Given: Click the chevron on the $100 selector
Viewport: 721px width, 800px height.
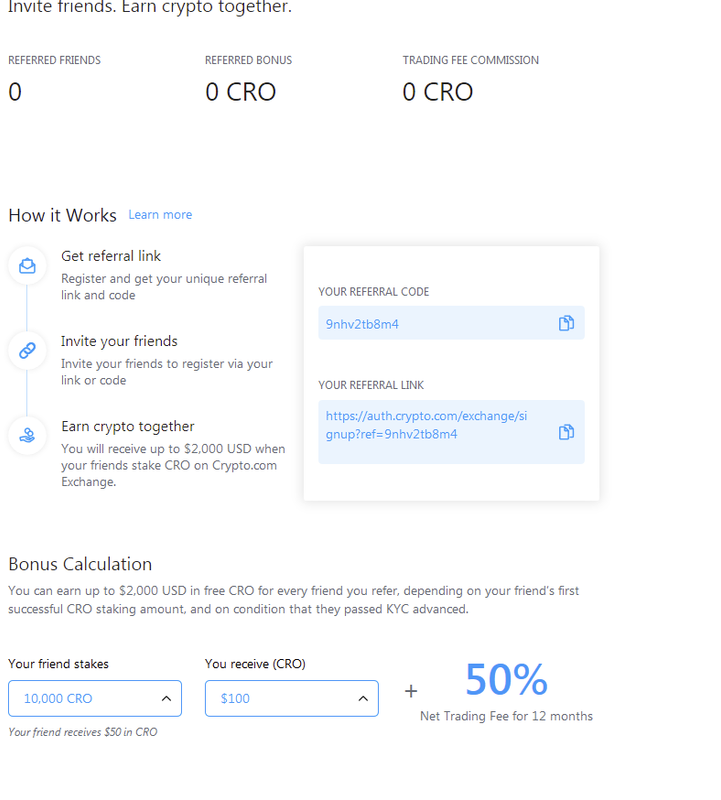Looking at the screenshot, I should tap(363, 698).
